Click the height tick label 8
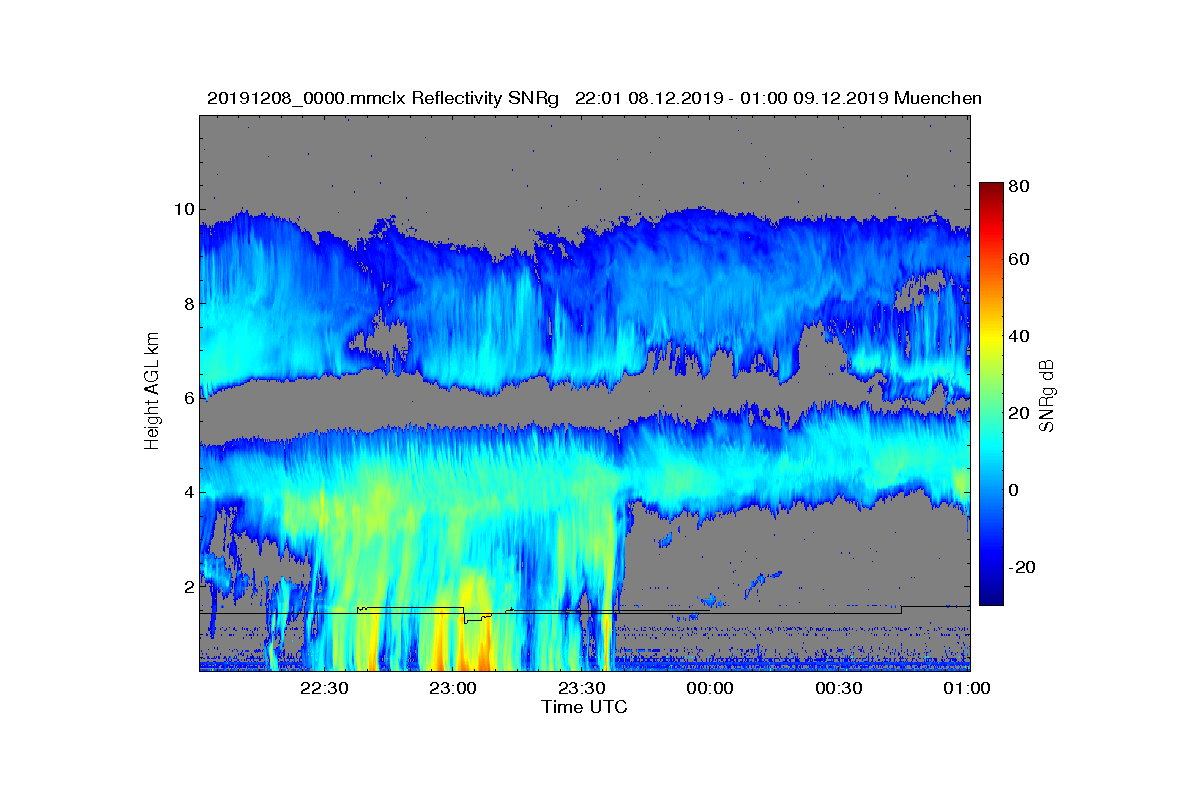 [187, 304]
